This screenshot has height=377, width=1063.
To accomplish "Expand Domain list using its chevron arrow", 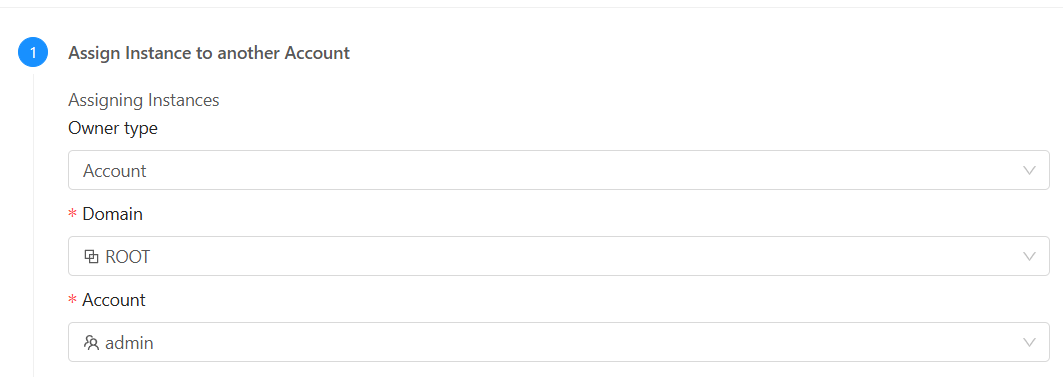I will tap(1029, 256).
